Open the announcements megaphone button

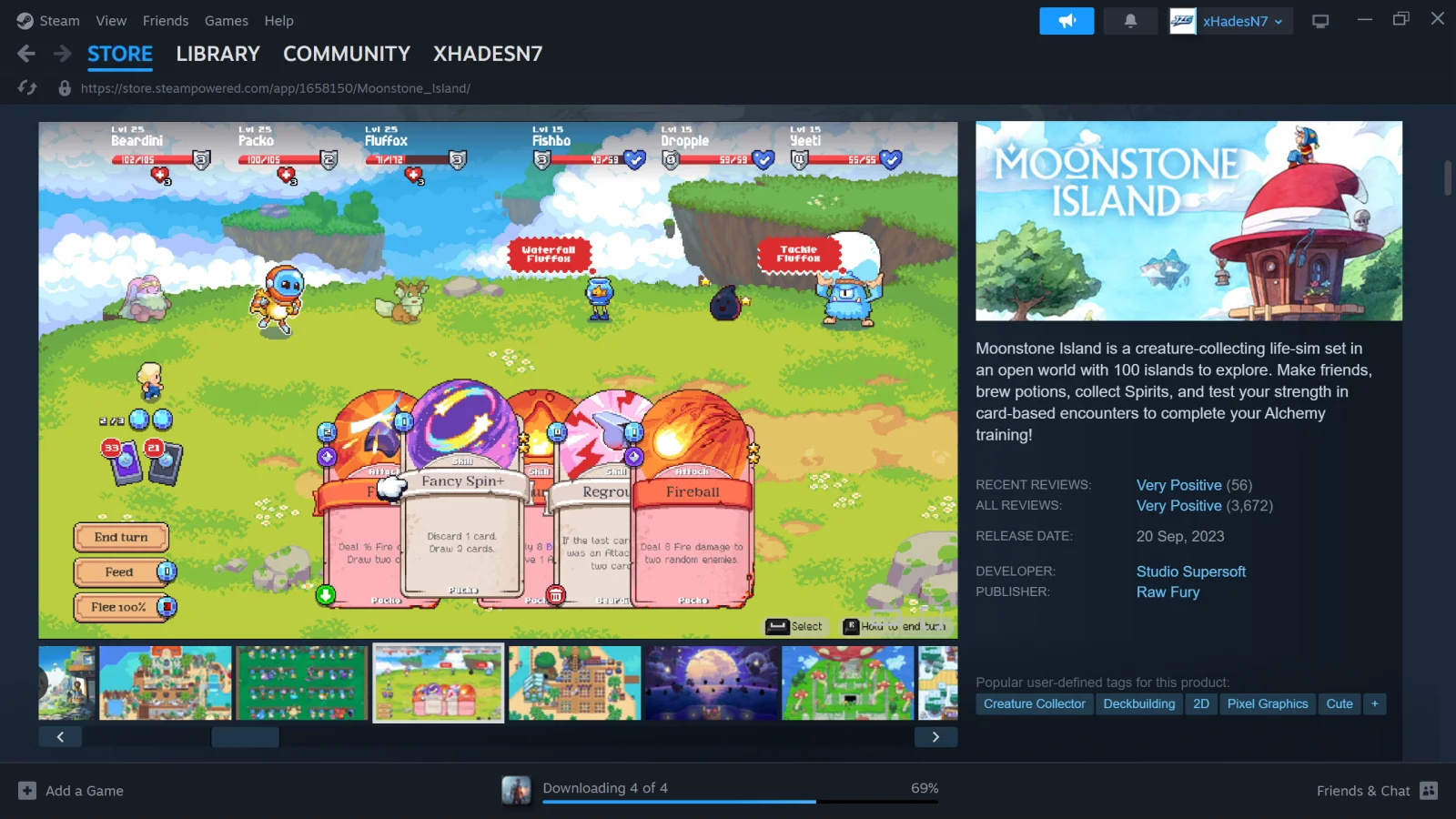(1067, 21)
